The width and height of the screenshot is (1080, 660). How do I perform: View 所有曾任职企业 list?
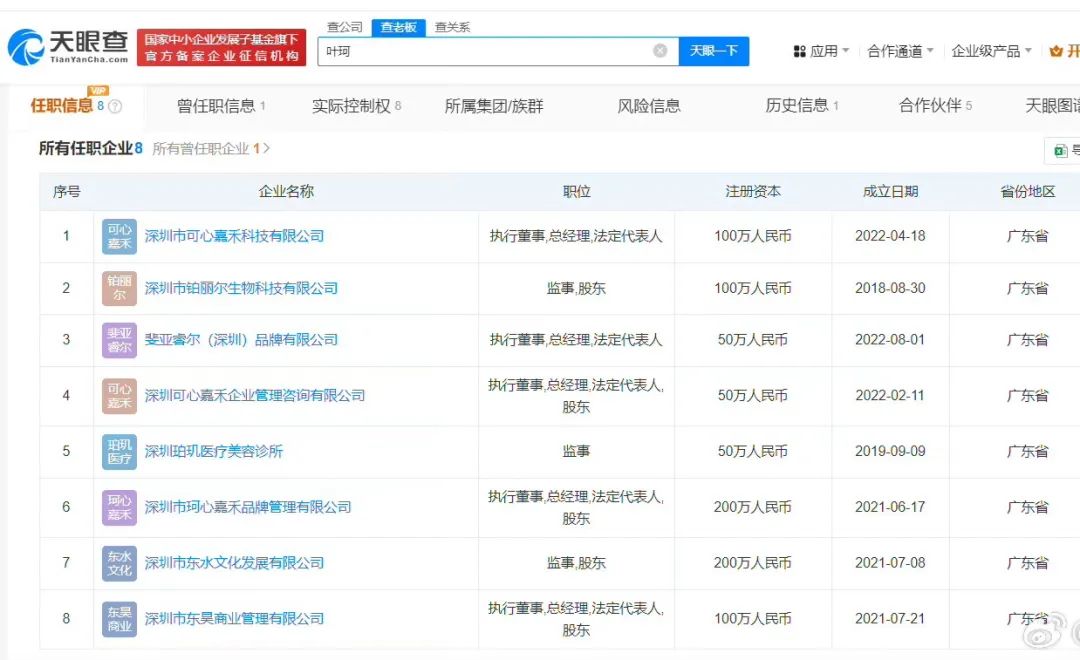210,149
